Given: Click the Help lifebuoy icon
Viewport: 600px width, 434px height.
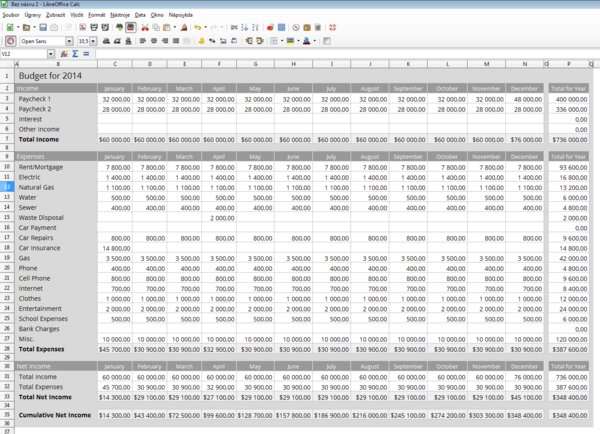Looking at the screenshot, I should pos(333,28).
